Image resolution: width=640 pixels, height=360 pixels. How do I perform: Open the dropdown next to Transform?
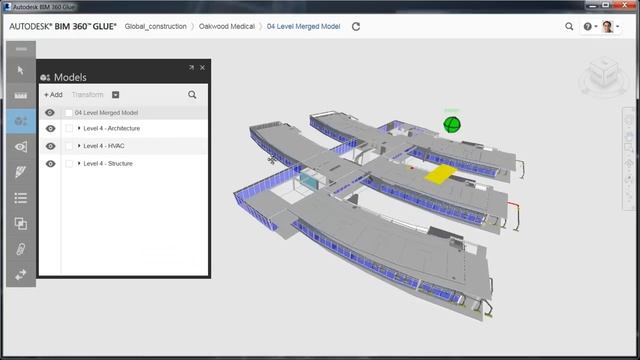116,95
